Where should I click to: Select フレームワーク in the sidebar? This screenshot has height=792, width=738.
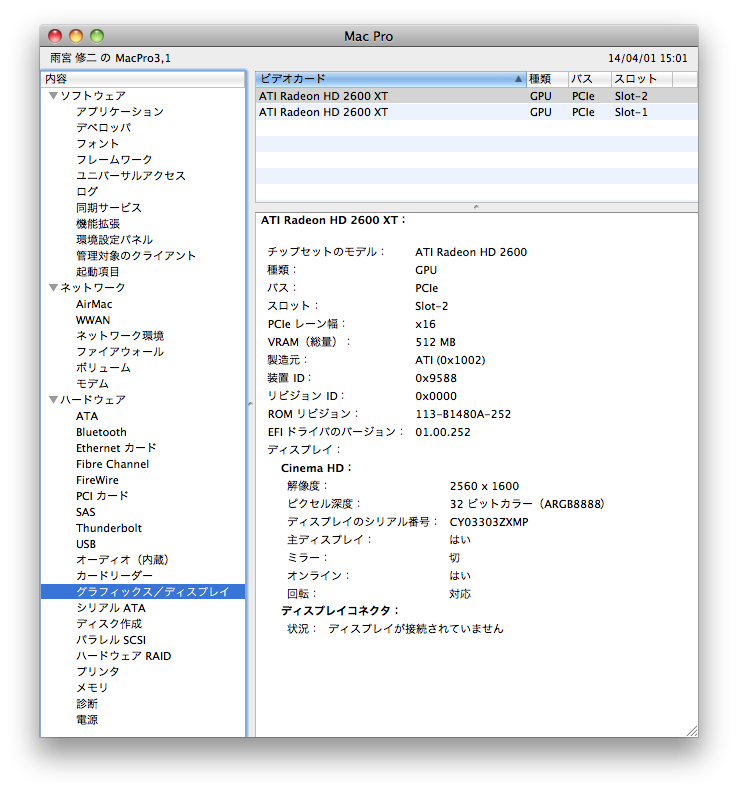point(114,160)
